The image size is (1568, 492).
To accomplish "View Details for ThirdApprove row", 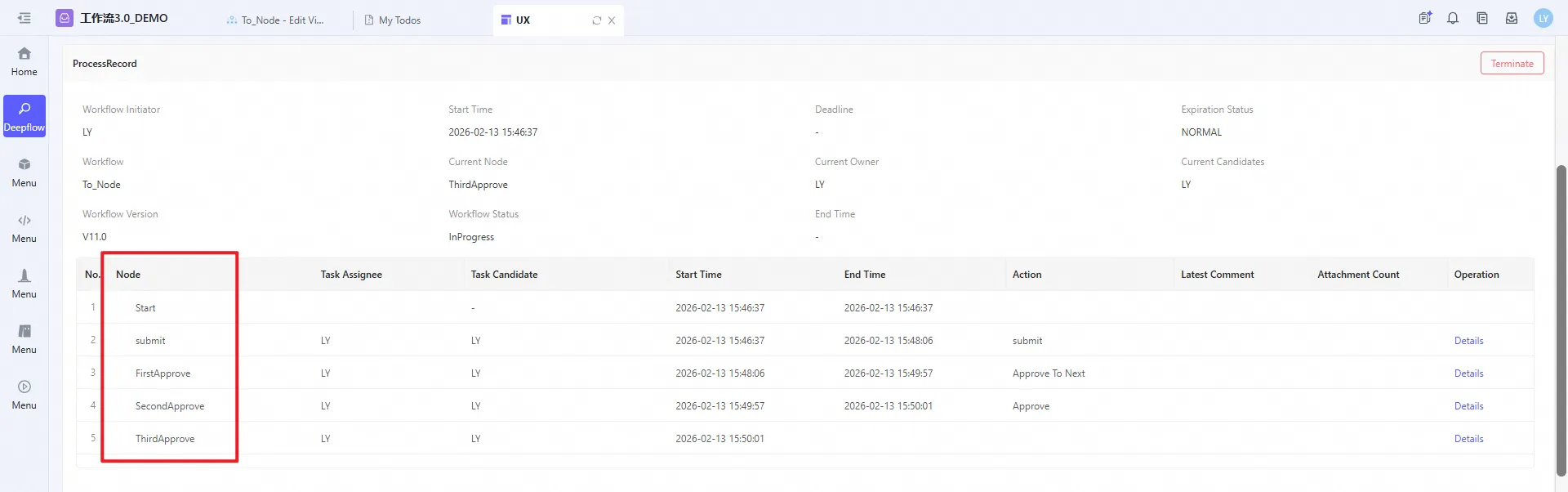I will 1468,439.
